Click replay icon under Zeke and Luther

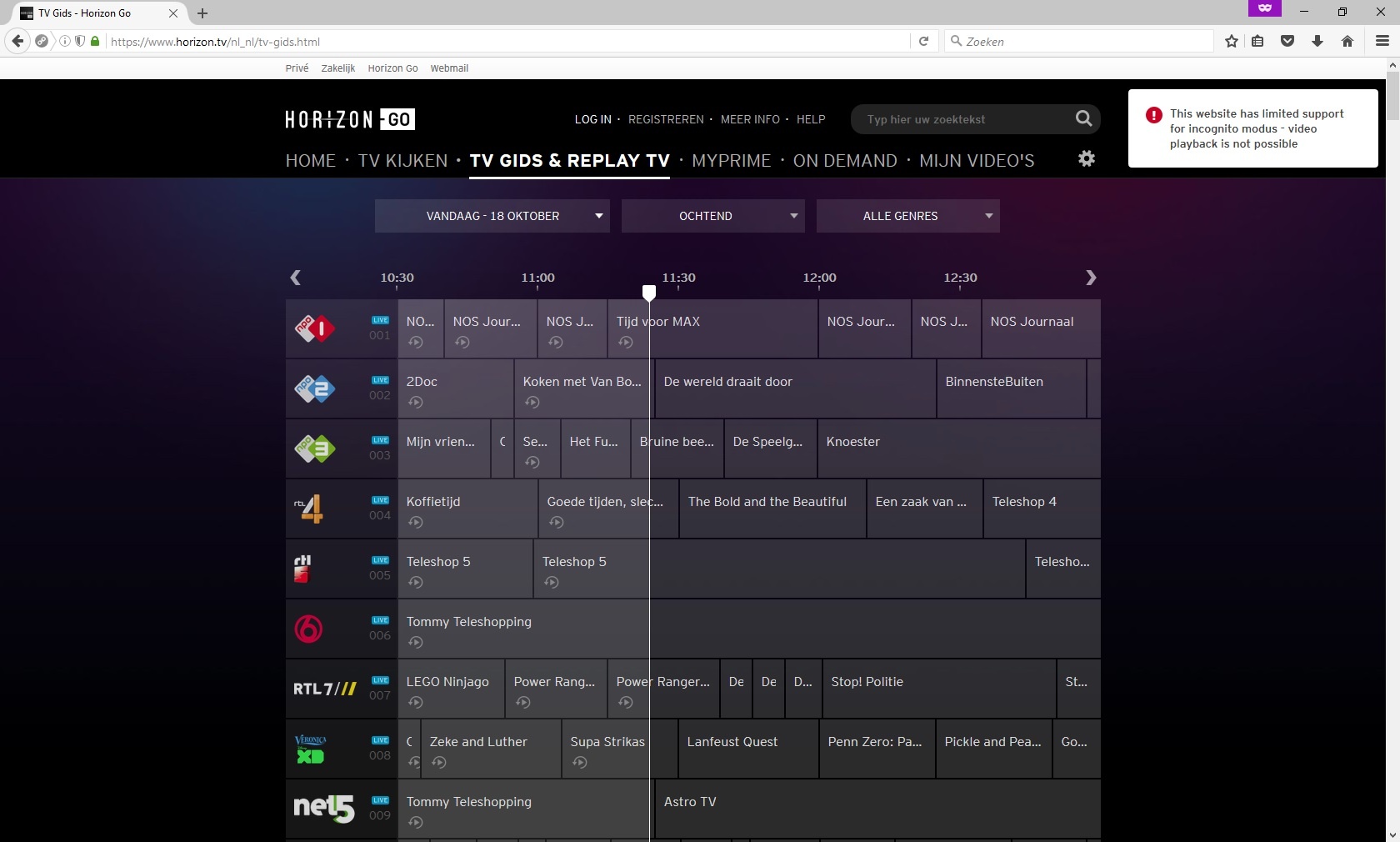(x=439, y=762)
